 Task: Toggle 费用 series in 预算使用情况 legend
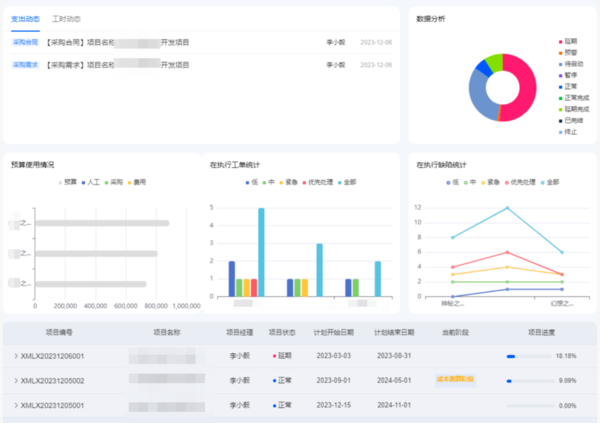136,183
